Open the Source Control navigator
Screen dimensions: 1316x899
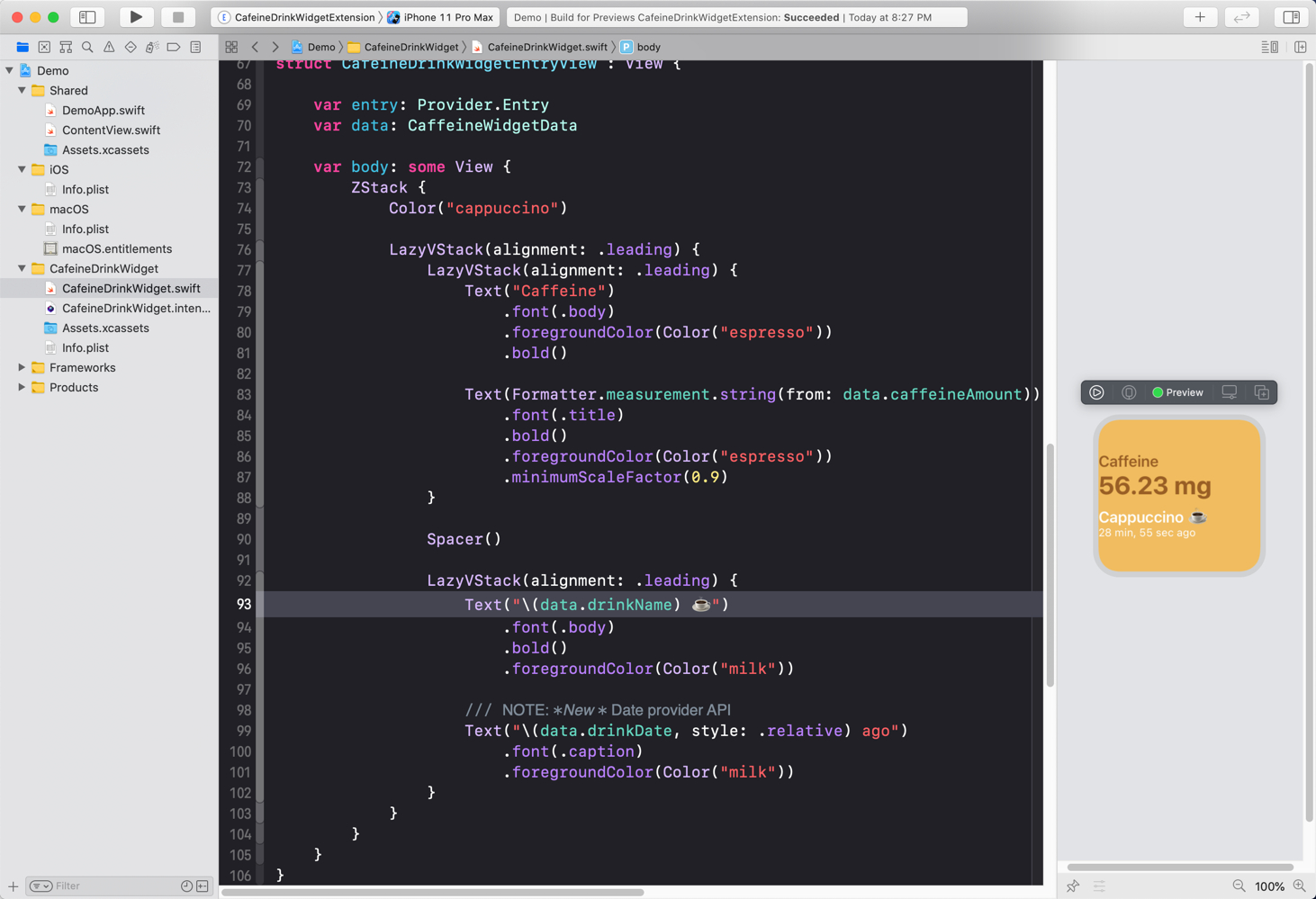click(x=44, y=47)
